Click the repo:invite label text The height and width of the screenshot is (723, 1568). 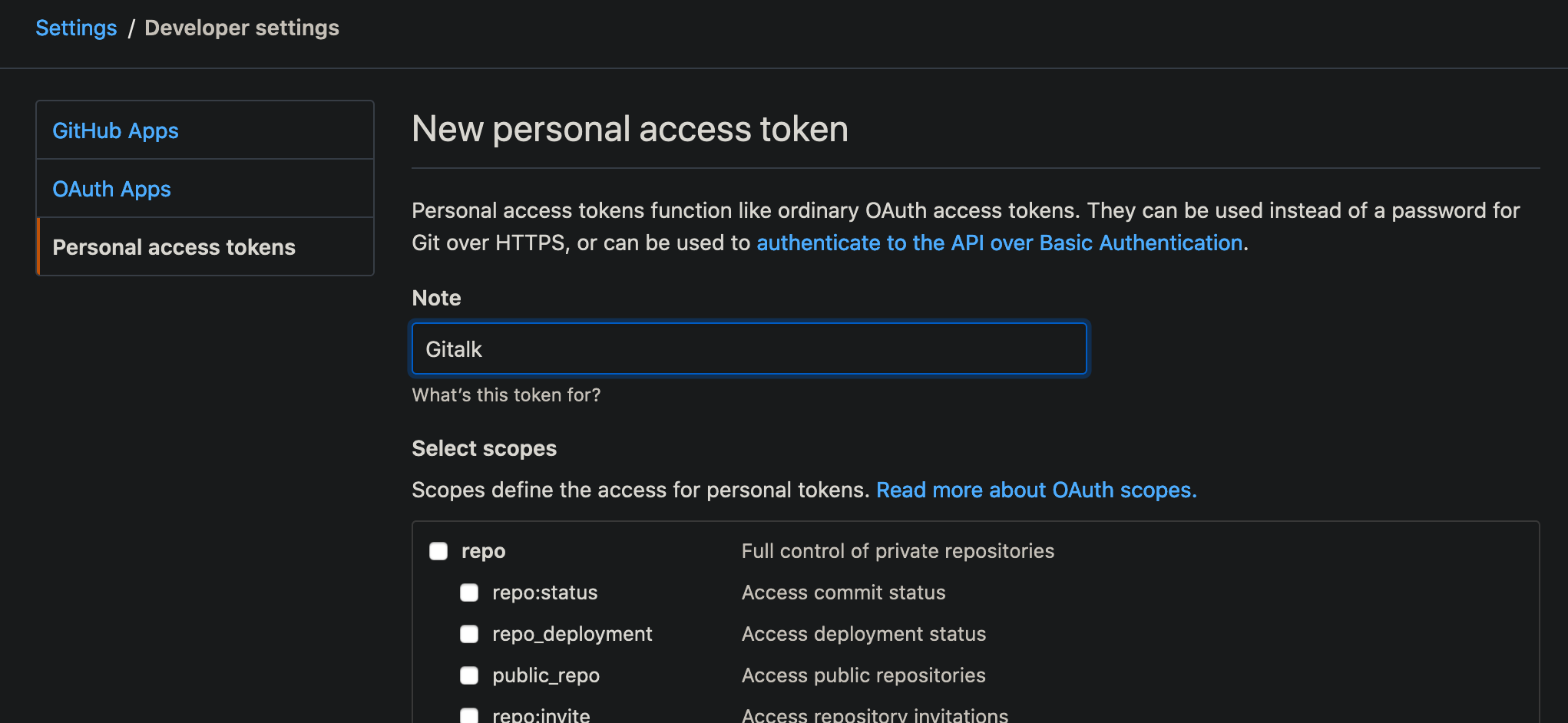pyautogui.click(x=541, y=715)
